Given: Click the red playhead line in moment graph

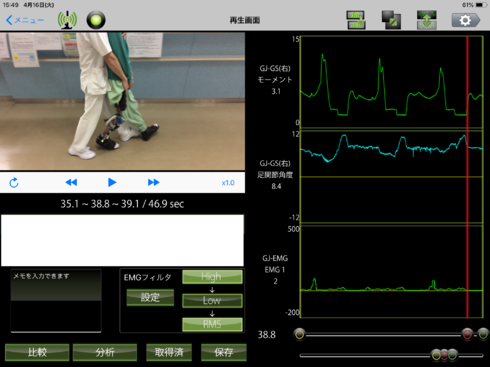Looking at the screenshot, I should [x=467, y=82].
